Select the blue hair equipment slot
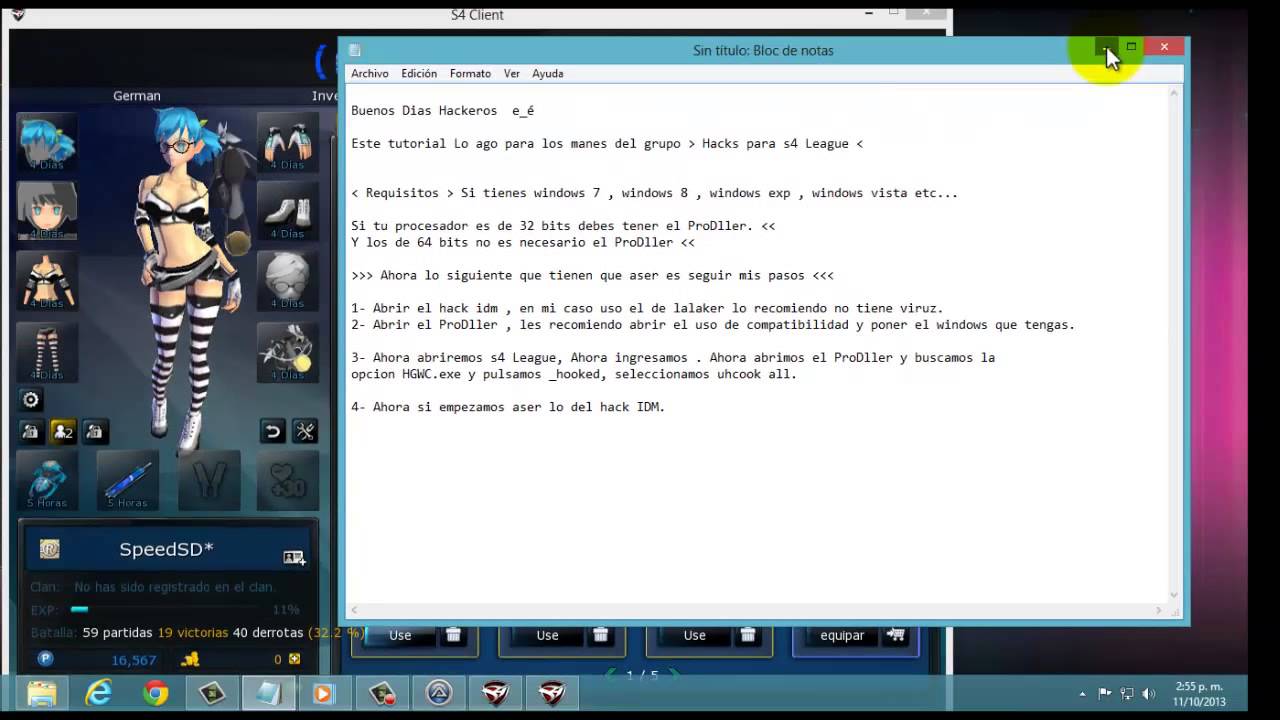This screenshot has height=720, width=1280. click(x=46, y=142)
